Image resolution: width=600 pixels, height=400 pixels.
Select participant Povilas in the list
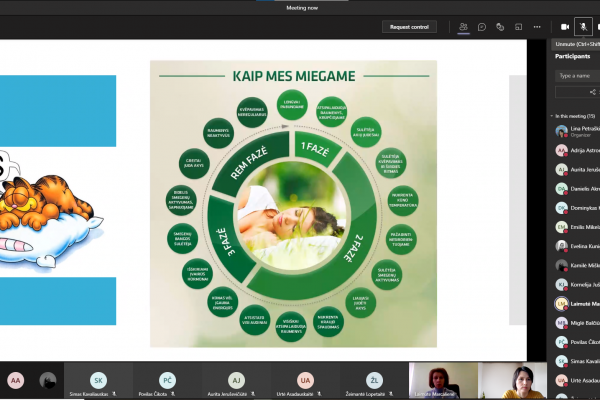(576, 342)
